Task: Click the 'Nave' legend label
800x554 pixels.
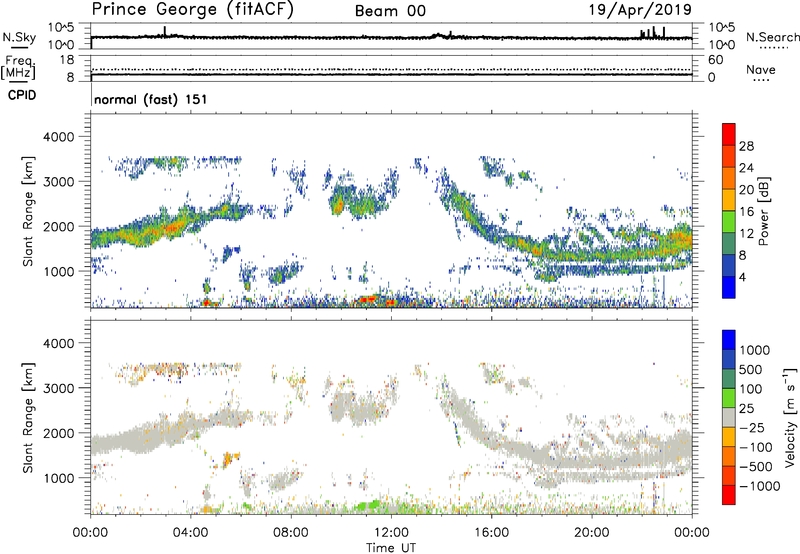Action: (x=761, y=70)
